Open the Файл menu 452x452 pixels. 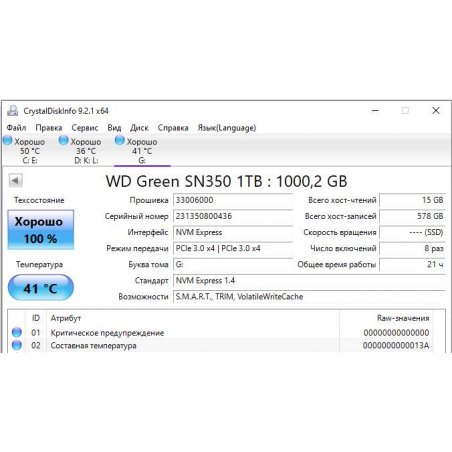[x=16, y=128]
